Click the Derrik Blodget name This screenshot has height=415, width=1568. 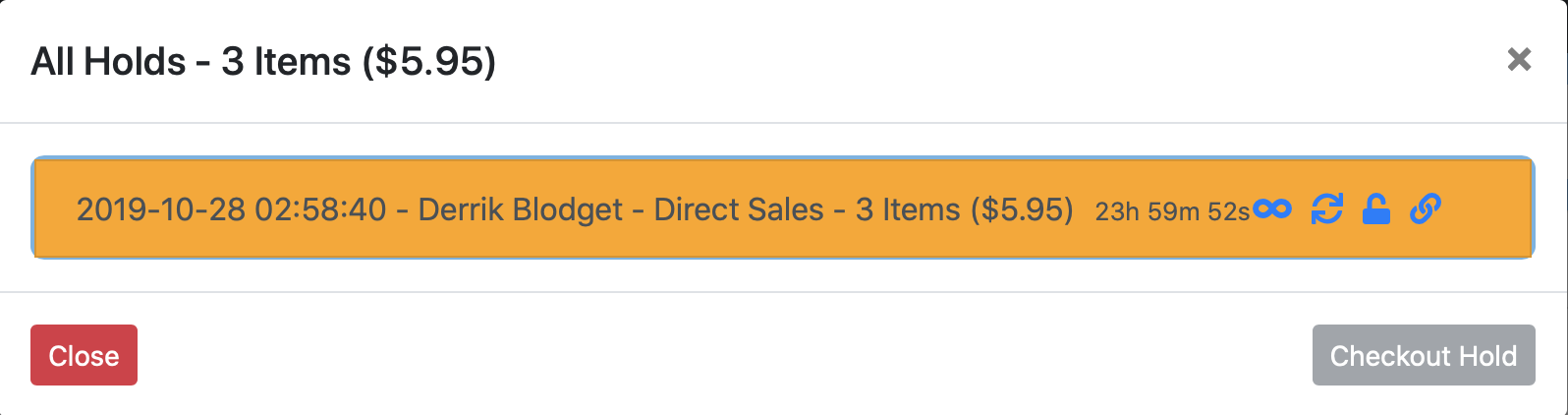521,209
